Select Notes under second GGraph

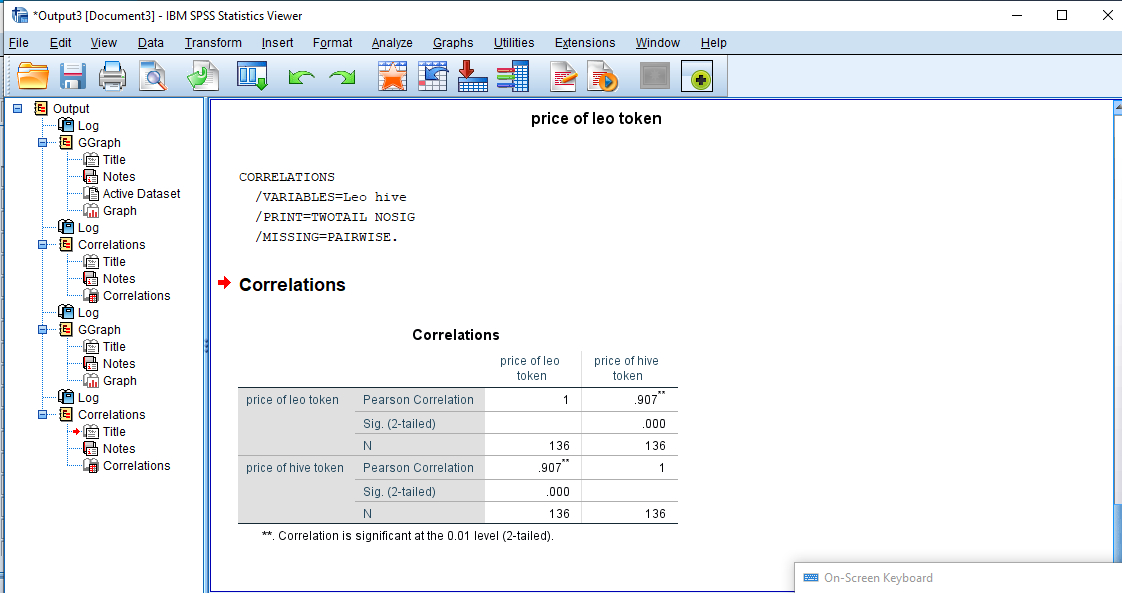119,364
